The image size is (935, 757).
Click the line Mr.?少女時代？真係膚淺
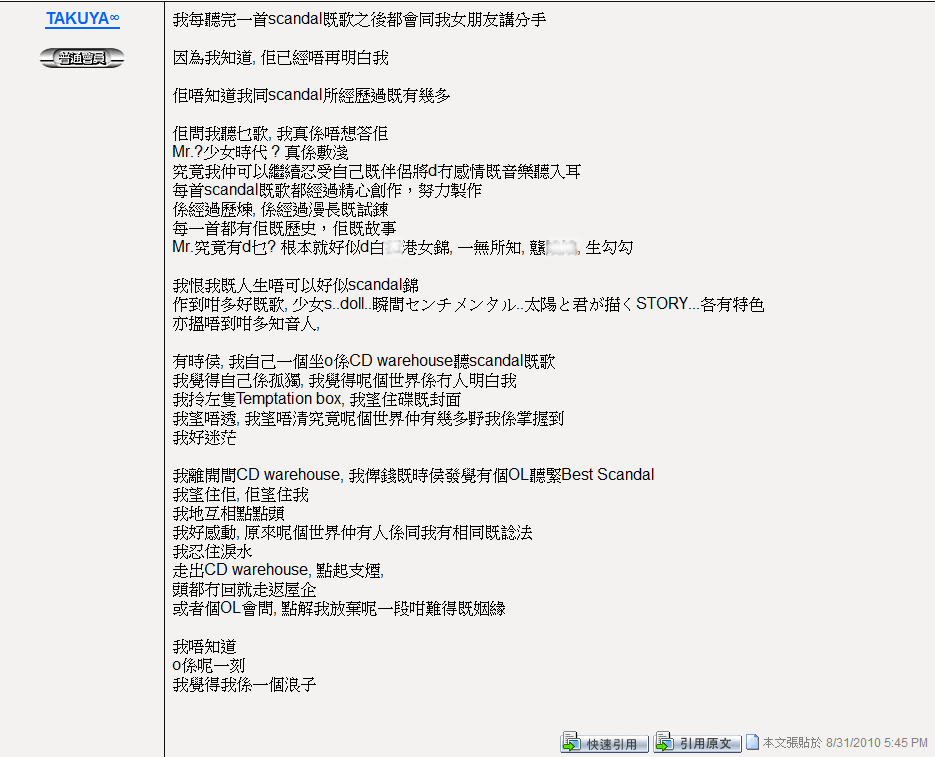point(260,152)
